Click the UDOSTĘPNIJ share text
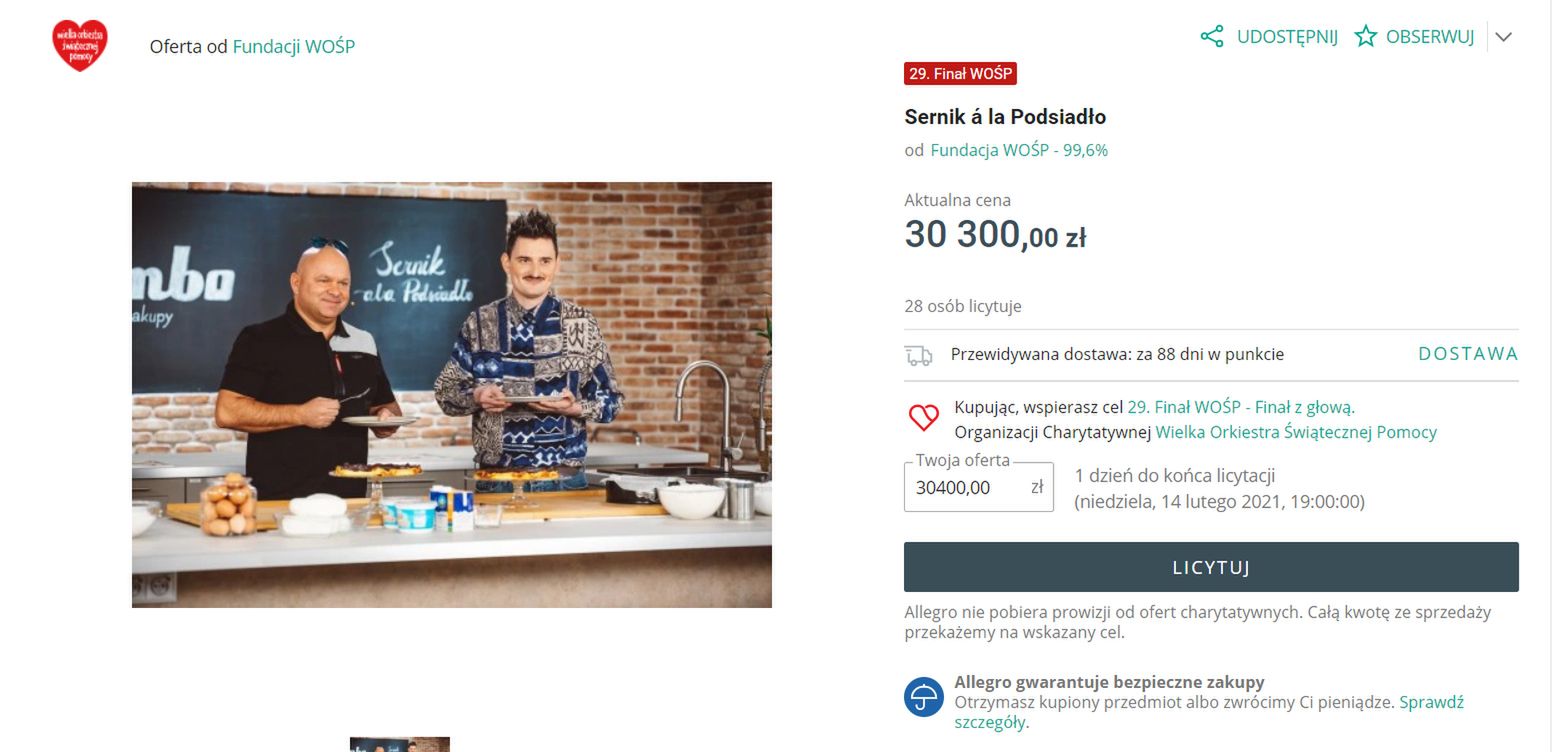Screen dimensions: 1552x752 coord(1287,37)
